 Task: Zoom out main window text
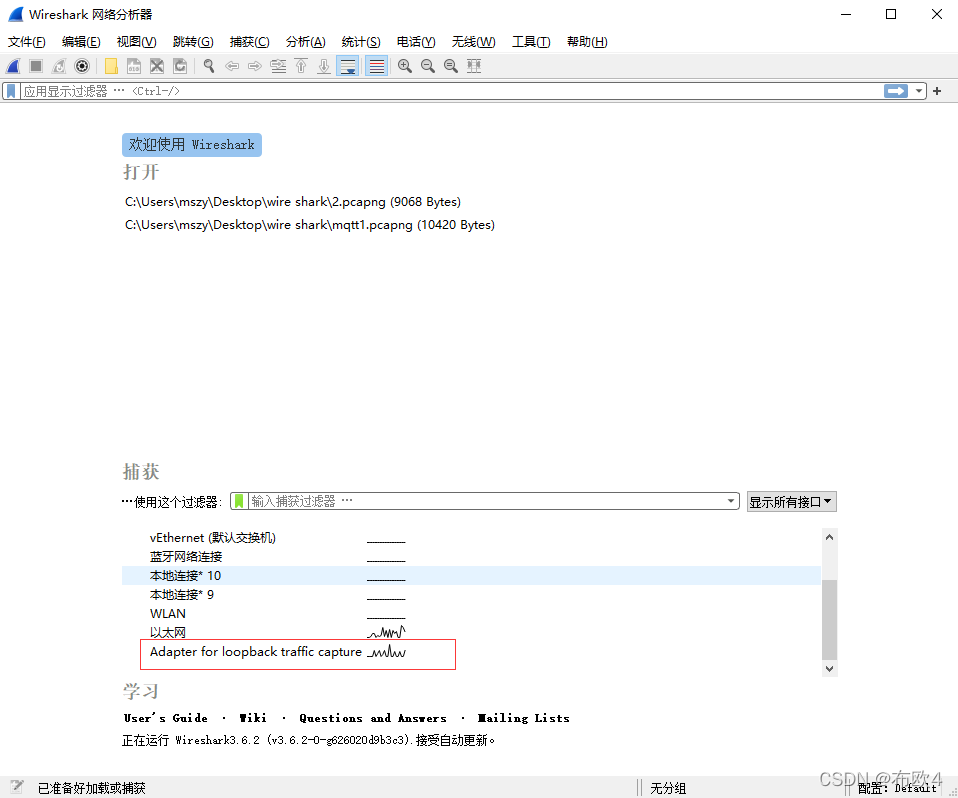(x=428, y=66)
